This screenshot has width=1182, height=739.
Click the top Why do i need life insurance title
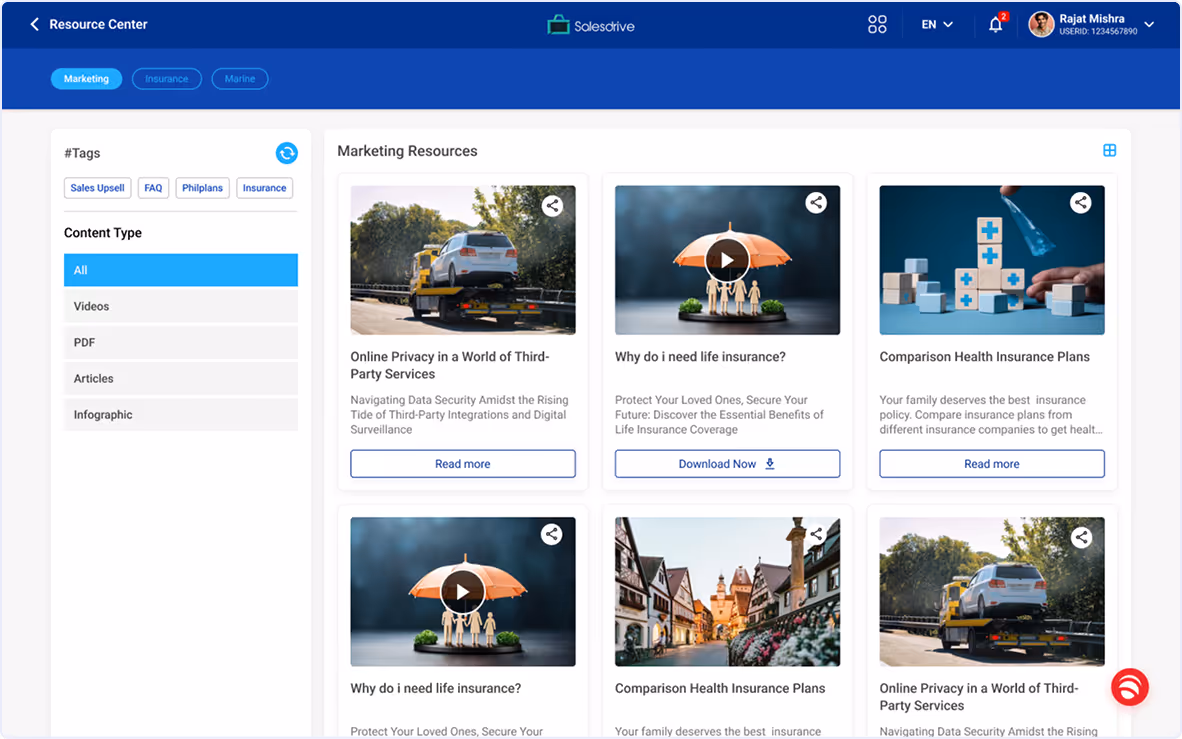(700, 357)
